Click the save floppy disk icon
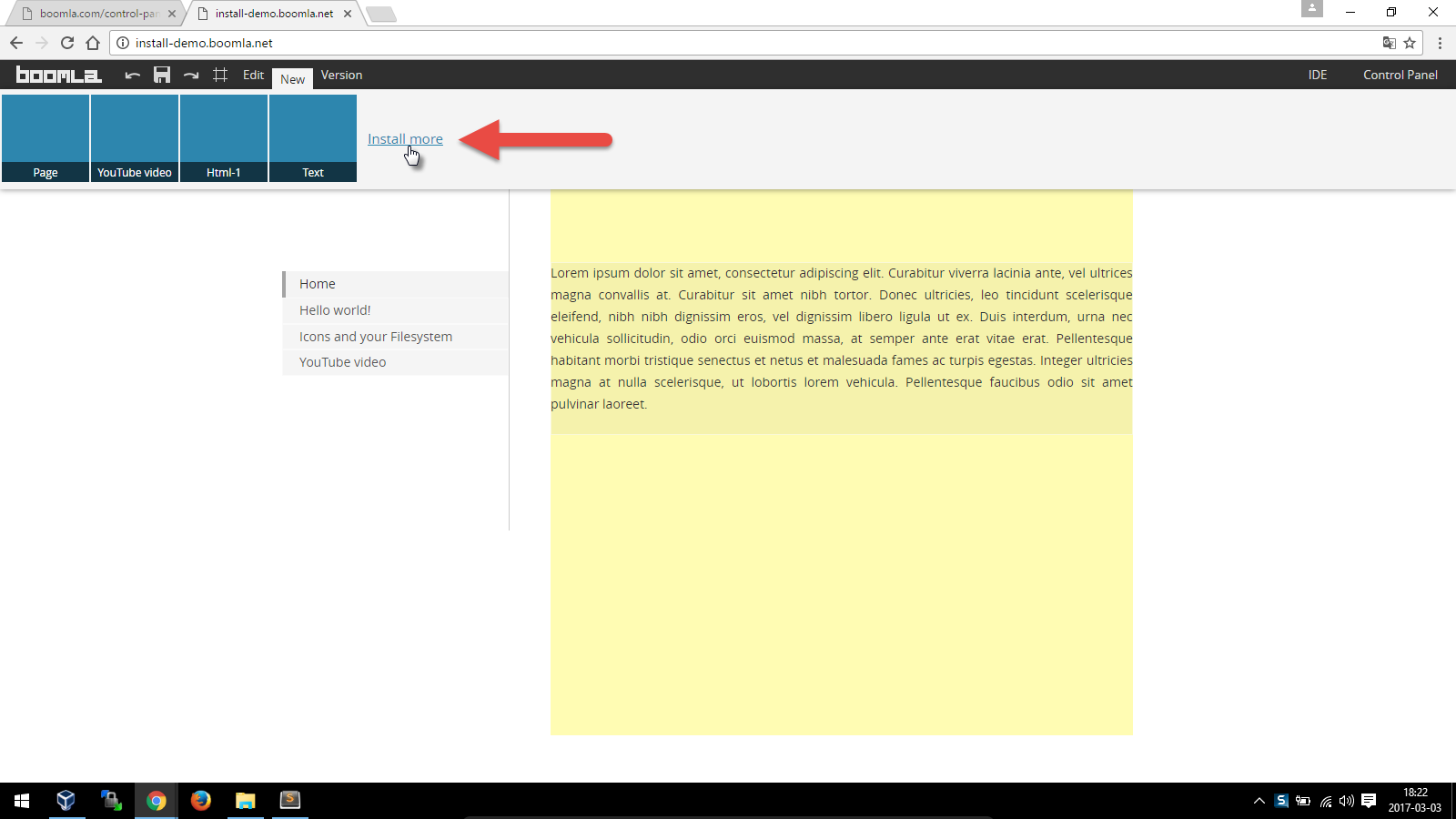Image resolution: width=1456 pixels, height=819 pixels. coord(162,76)
